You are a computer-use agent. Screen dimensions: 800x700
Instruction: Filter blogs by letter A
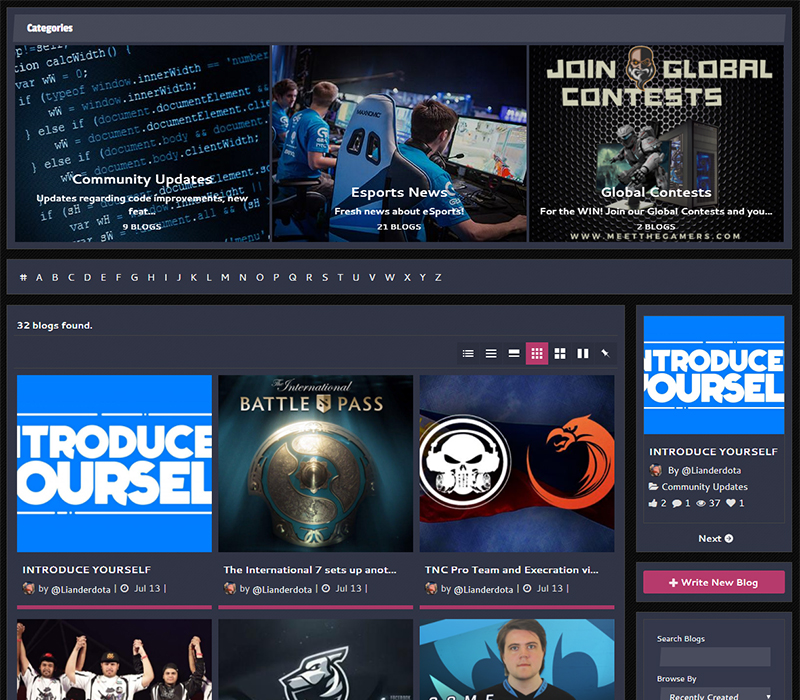click(x=39, y=277)
